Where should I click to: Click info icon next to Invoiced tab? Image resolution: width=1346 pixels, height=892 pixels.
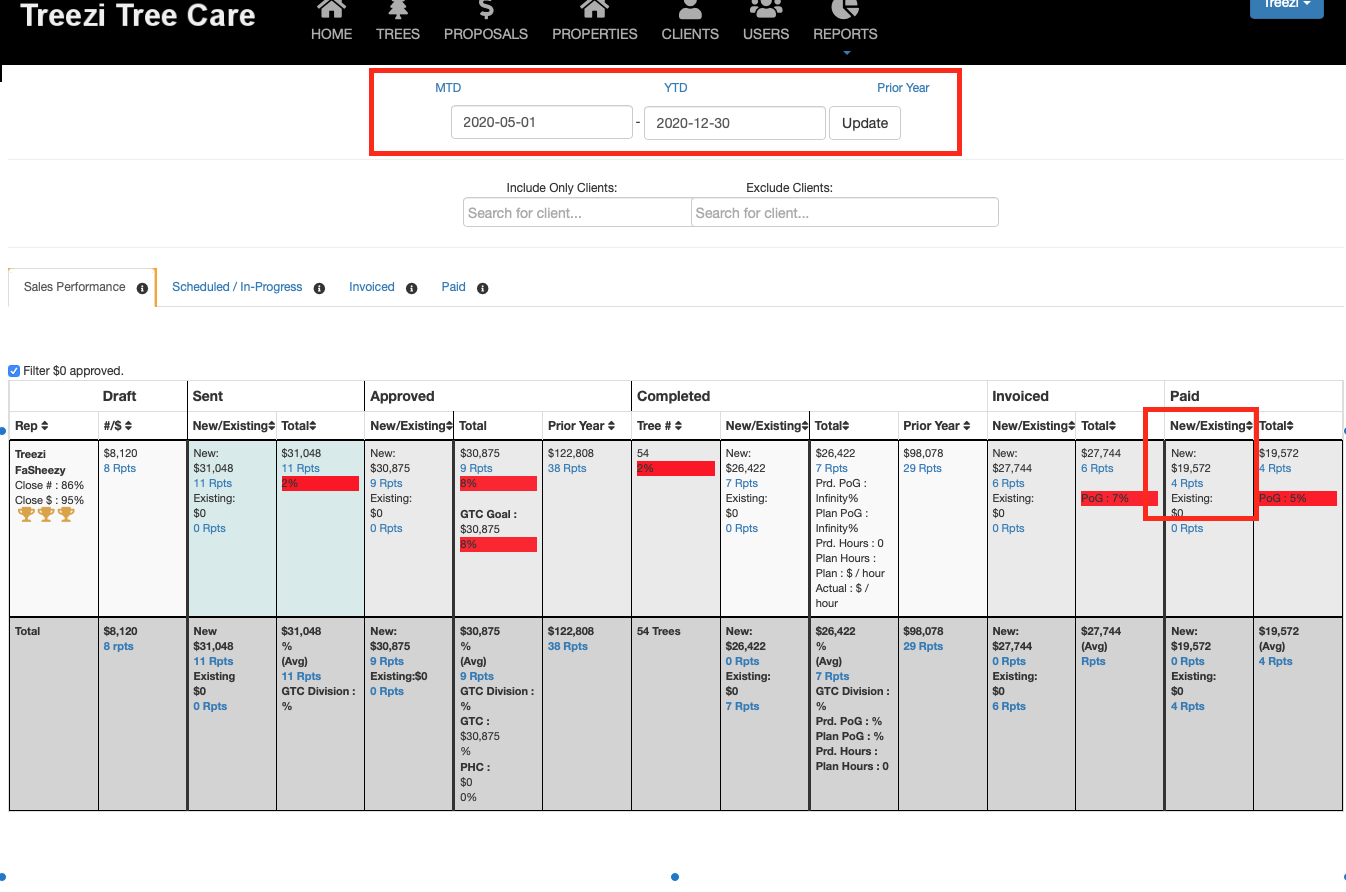coord(411,288)
